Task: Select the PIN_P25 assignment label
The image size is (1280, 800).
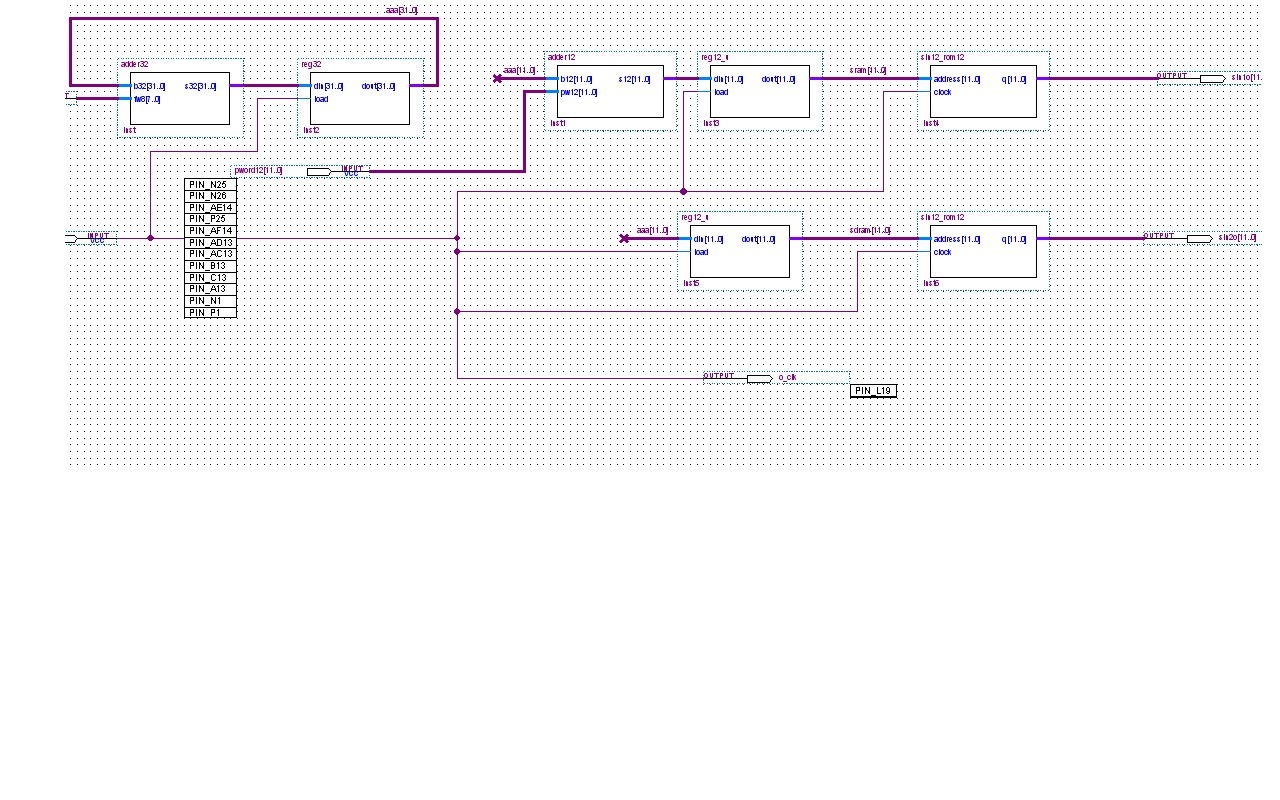Action: tap(210, 219)
